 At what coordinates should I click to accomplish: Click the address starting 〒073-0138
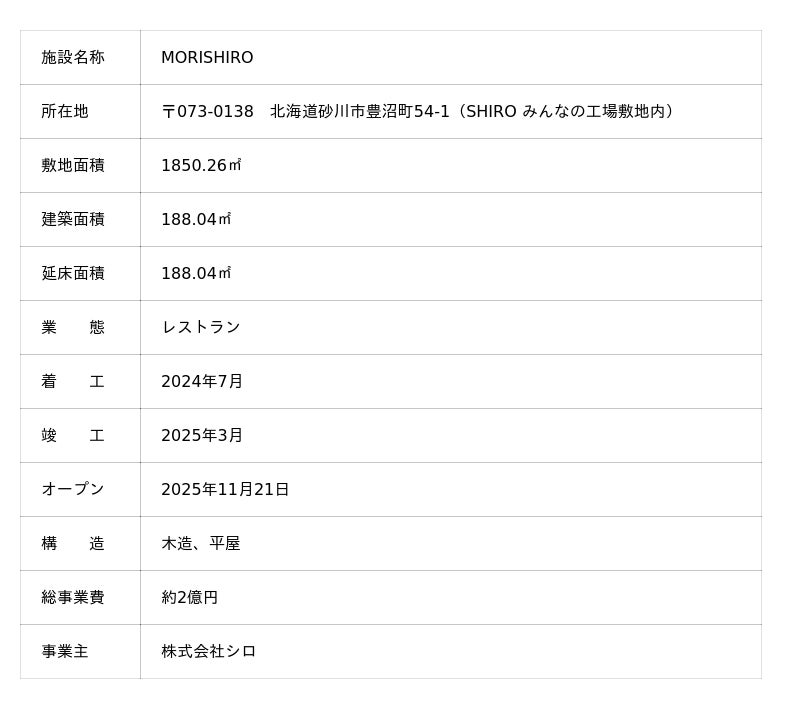(418, 111)
